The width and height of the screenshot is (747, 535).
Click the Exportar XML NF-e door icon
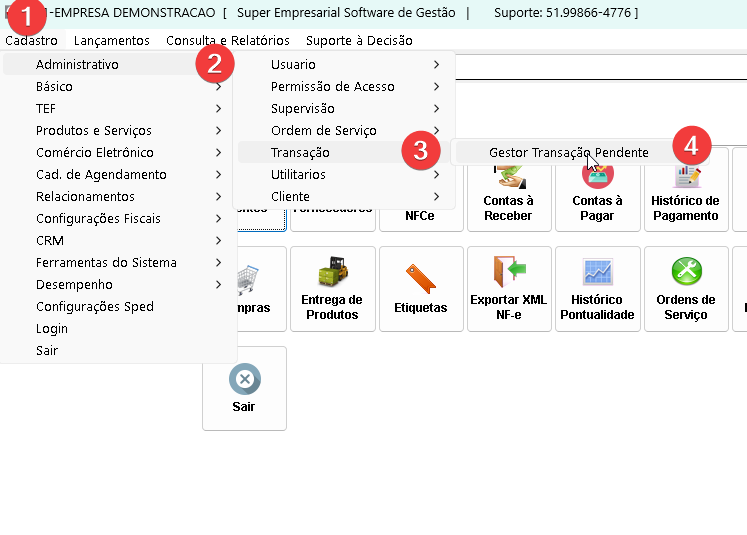[x=509, y=272]
